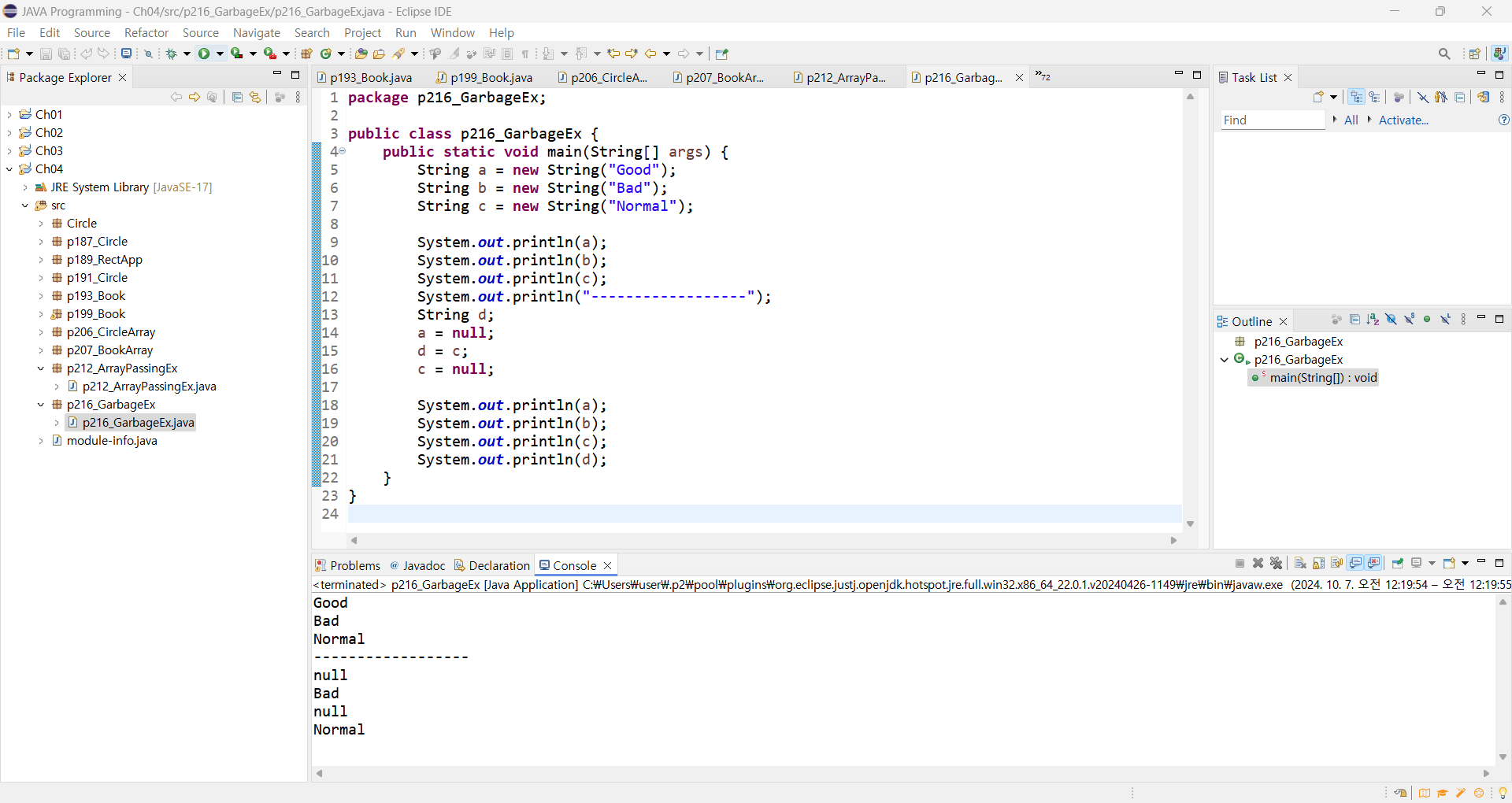
Task: Minimize the Package Explorer view
Action: 277,74
